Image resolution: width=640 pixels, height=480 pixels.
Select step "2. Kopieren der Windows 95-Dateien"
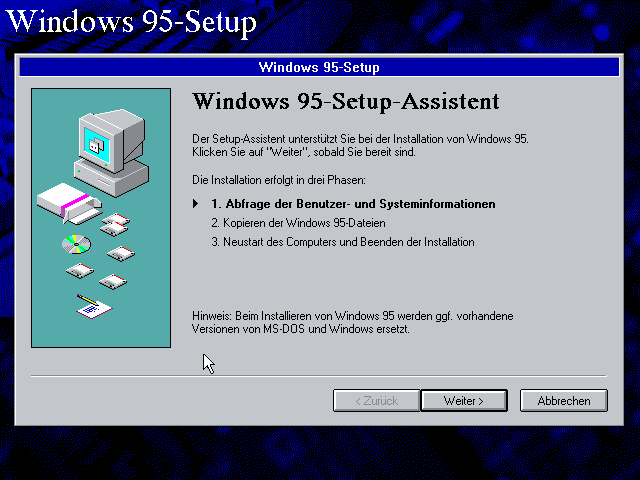click(x=298, y=223)
